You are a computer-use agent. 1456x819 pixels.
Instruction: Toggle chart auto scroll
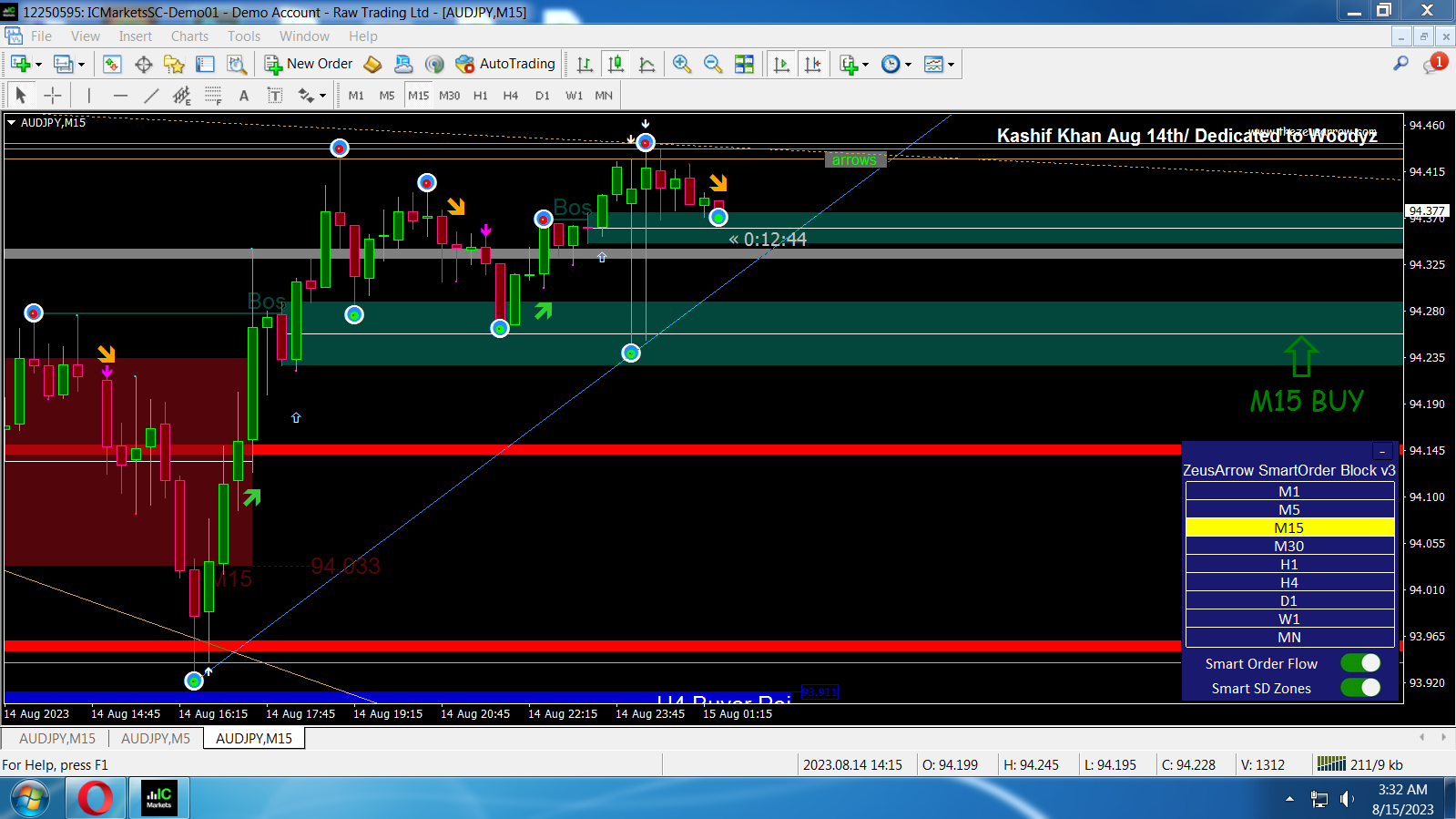[x=781, y=64]
